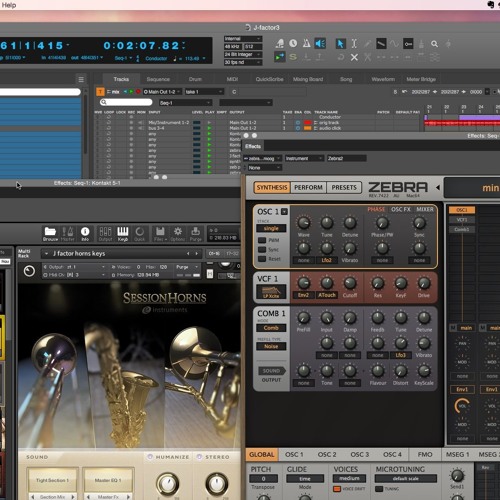This screenshot has width=500, height=500.
Task: Adjust the Cutoff knob in VCF 1
Action: [350, 283]
